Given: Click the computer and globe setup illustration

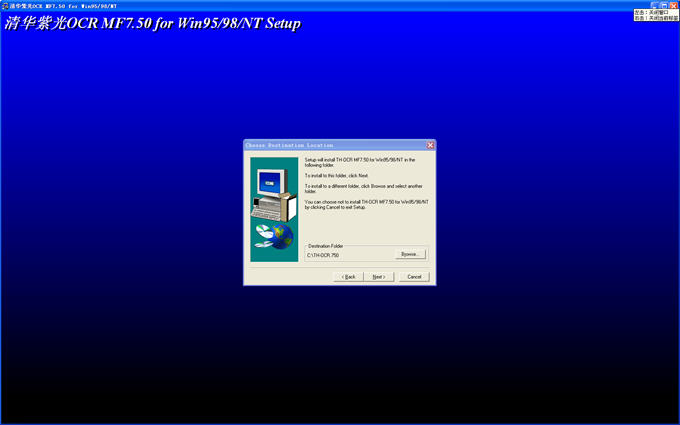Looking at the screenshot, I should coord(274,209).
